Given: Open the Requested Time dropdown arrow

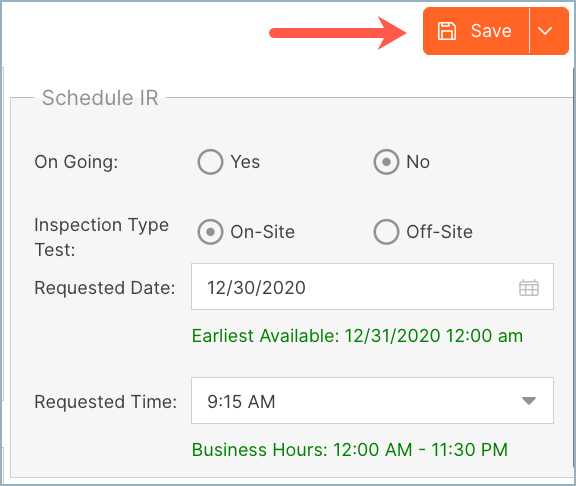Looking at the screenshot, I should pos(529,400).
